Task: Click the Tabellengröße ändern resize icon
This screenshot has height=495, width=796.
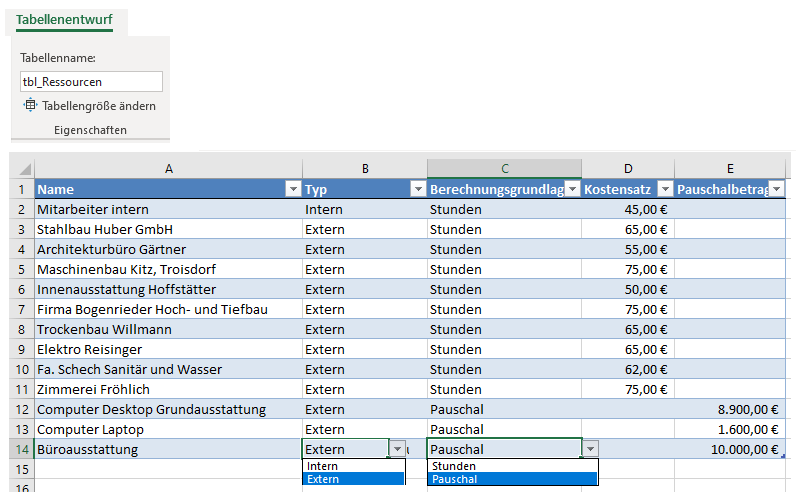Action: click(x=30, y=105)
